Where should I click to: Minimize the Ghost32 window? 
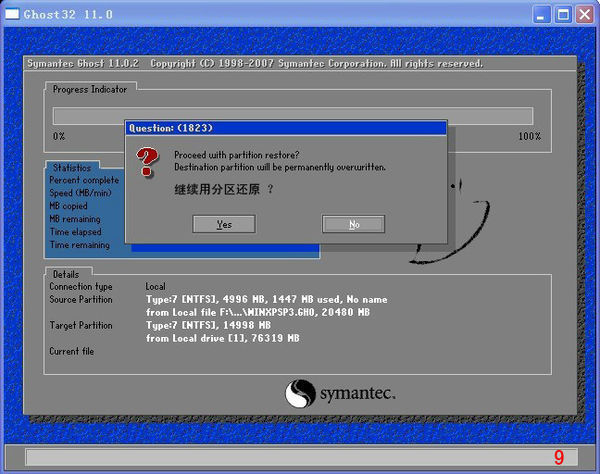click(x=541, y=14)
